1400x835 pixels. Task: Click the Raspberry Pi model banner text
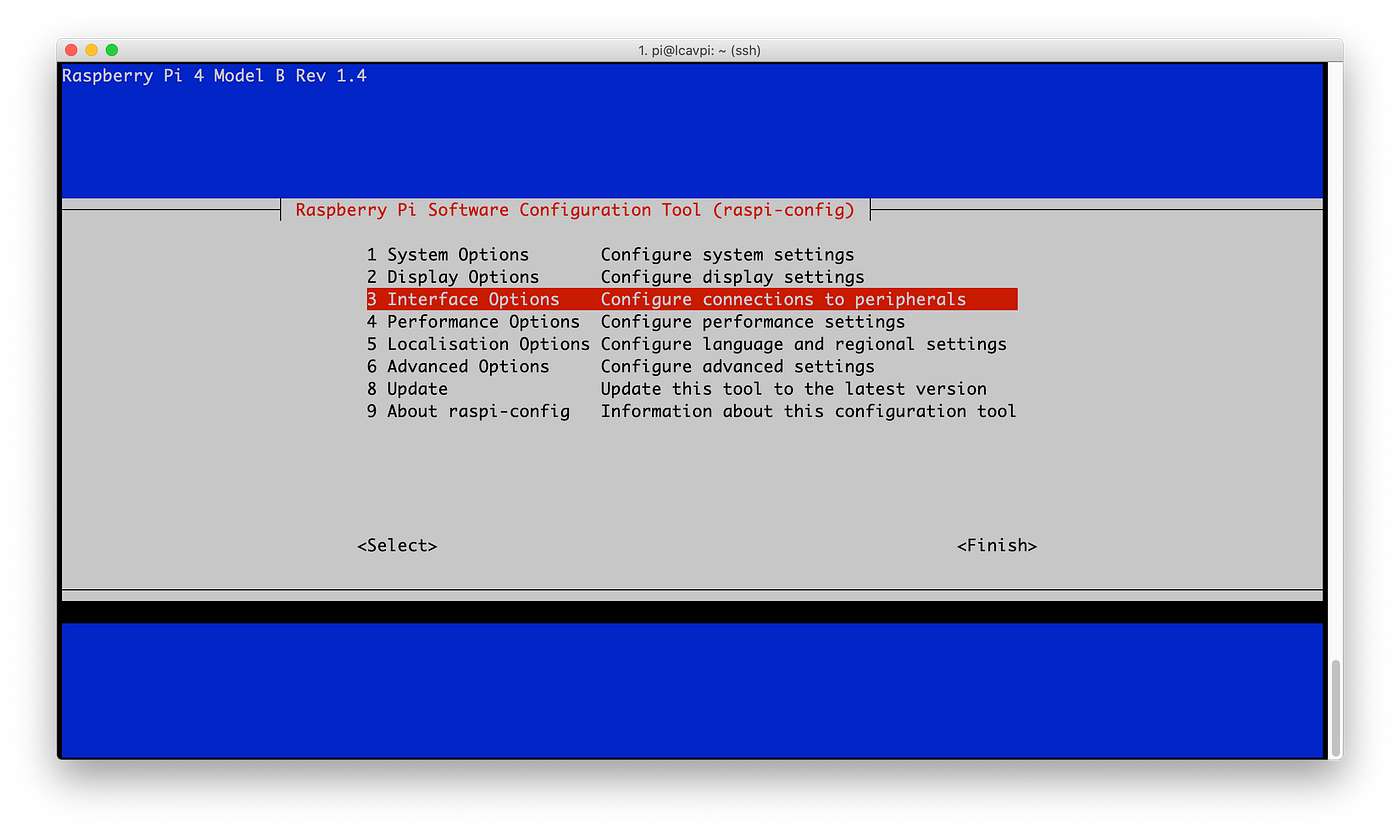[214, 75]
